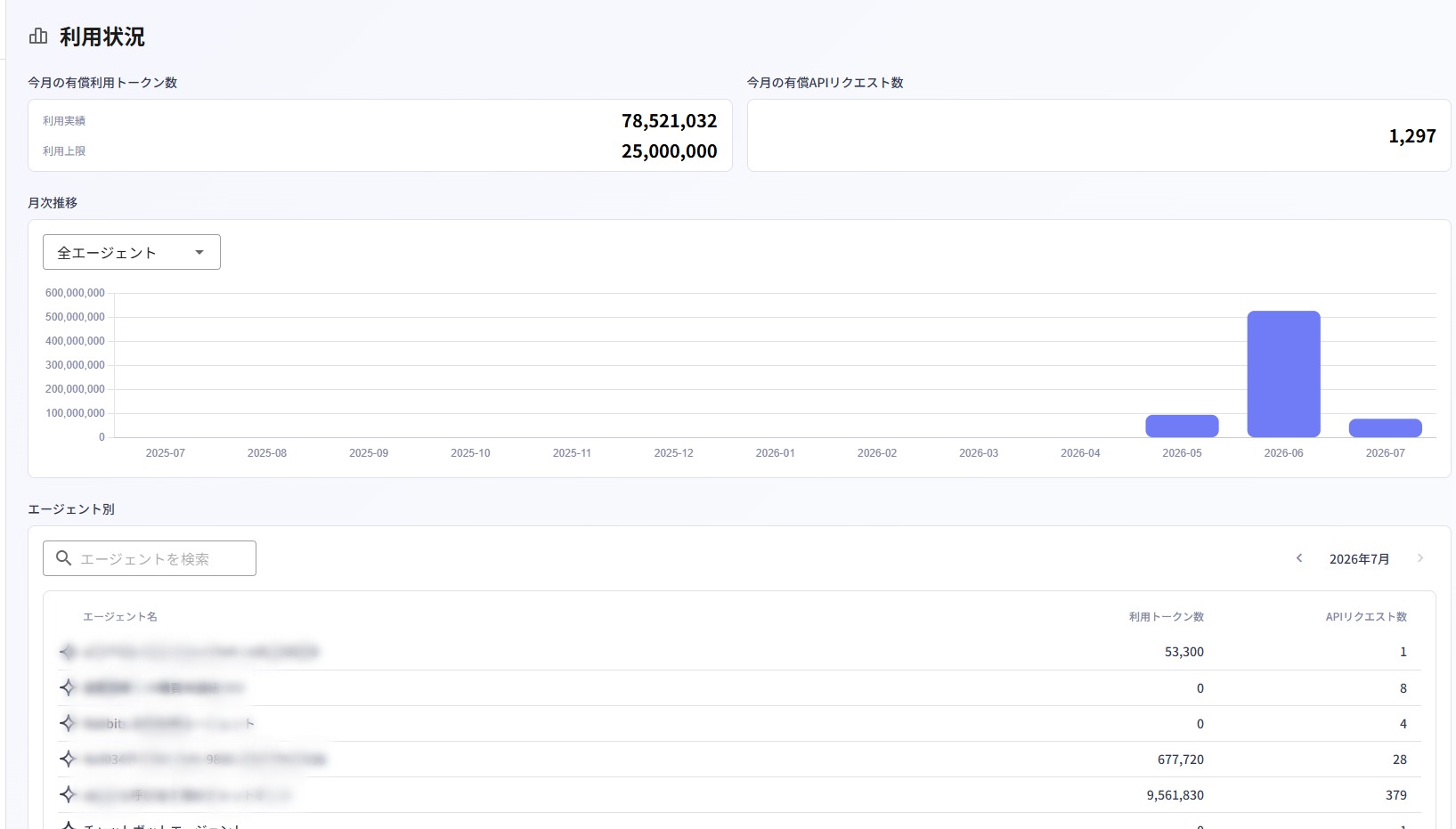Go to previous month with left chevron
Image resolution: width=1456 pixels, height=829 pixels.
point(1299,558)
